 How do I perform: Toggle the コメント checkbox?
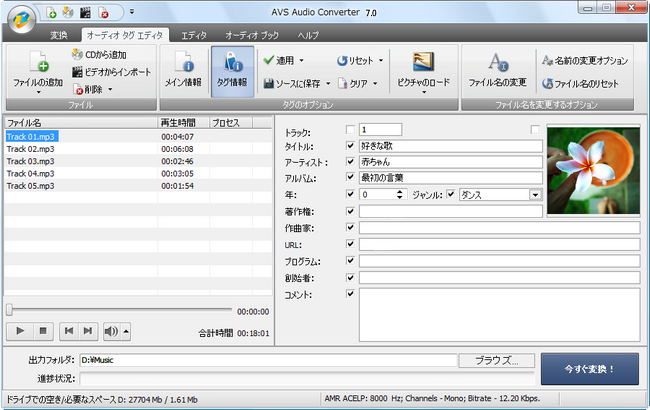pyautogui.click(x=350, y=294)
